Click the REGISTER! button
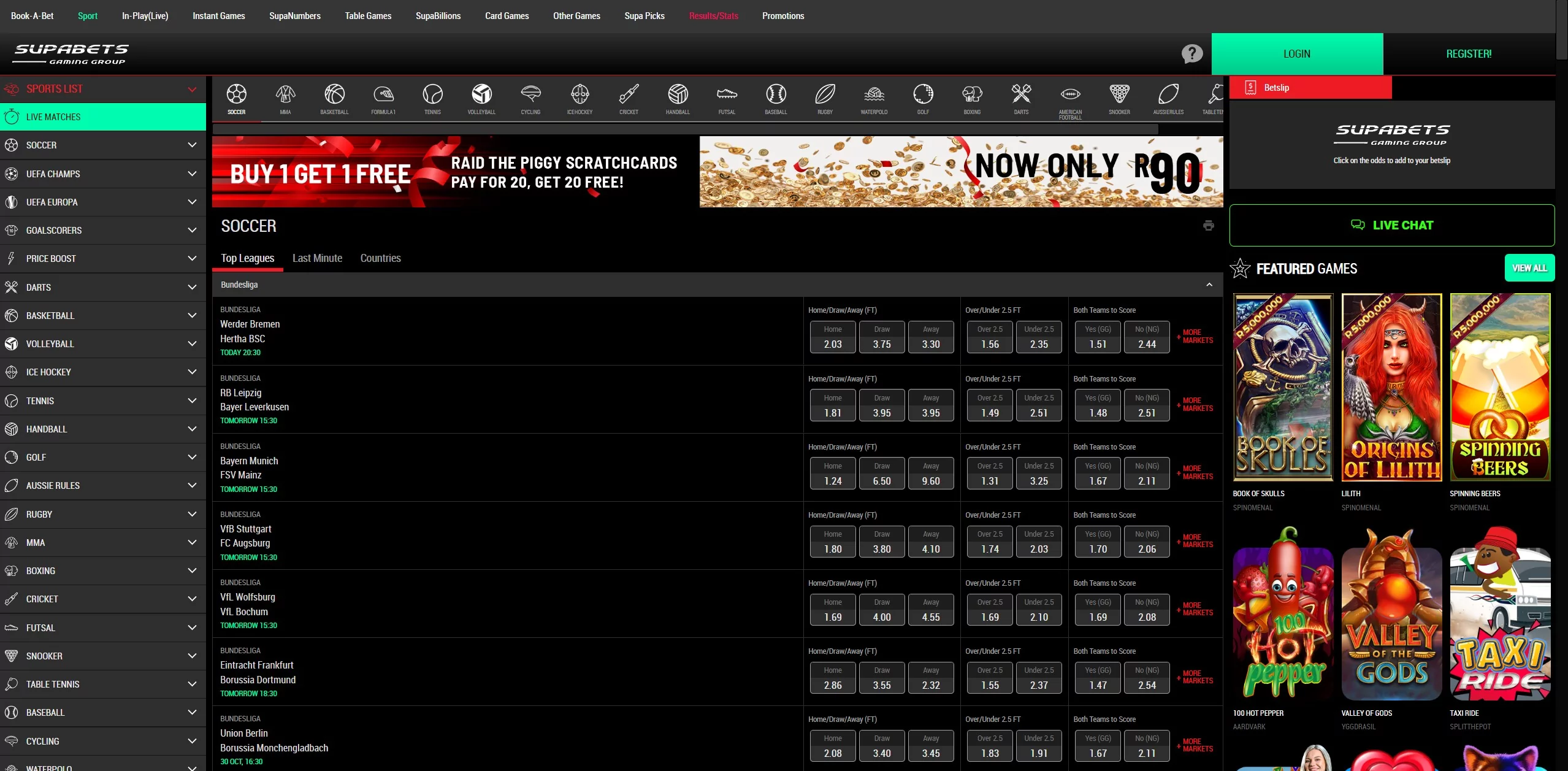 point(1469,54)
